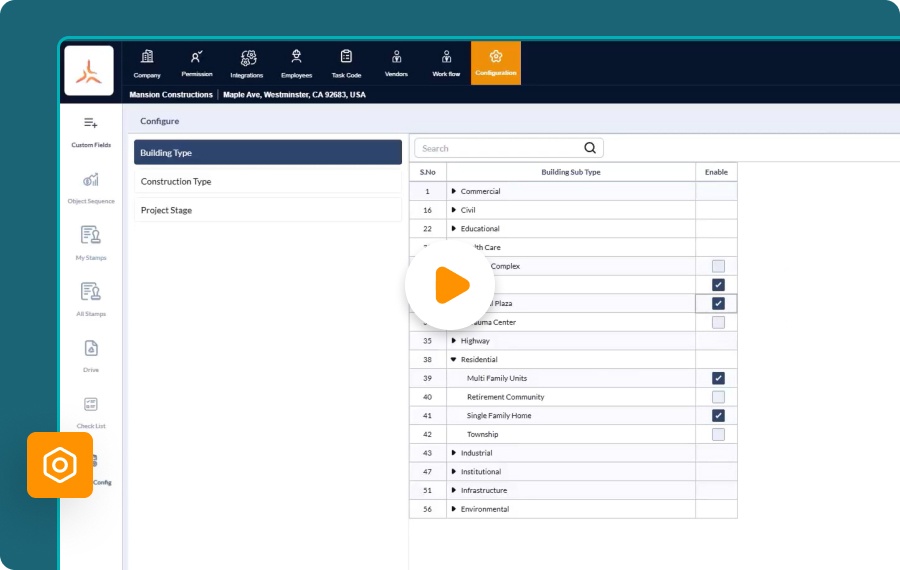Switch to the Configuration tab
900x570 pixels.
(x=496, y=63)
